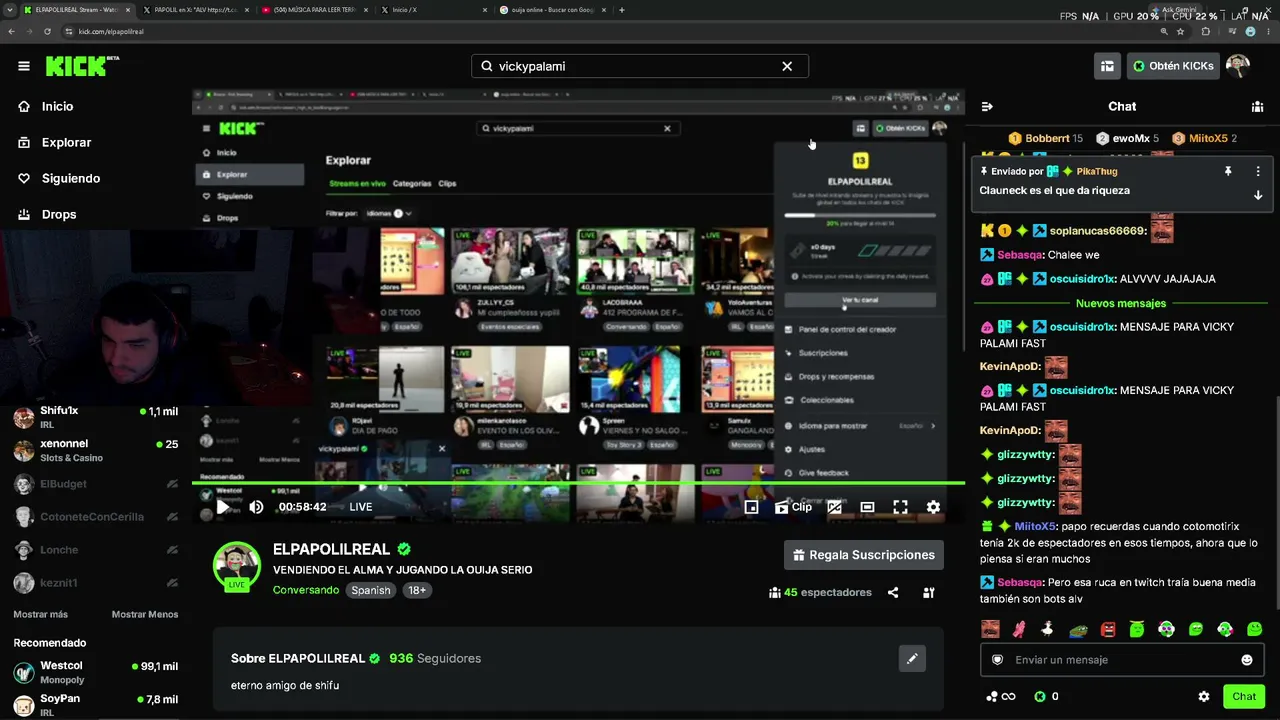
Task: Click the Spanish language tag
Action: coord(371,590)
